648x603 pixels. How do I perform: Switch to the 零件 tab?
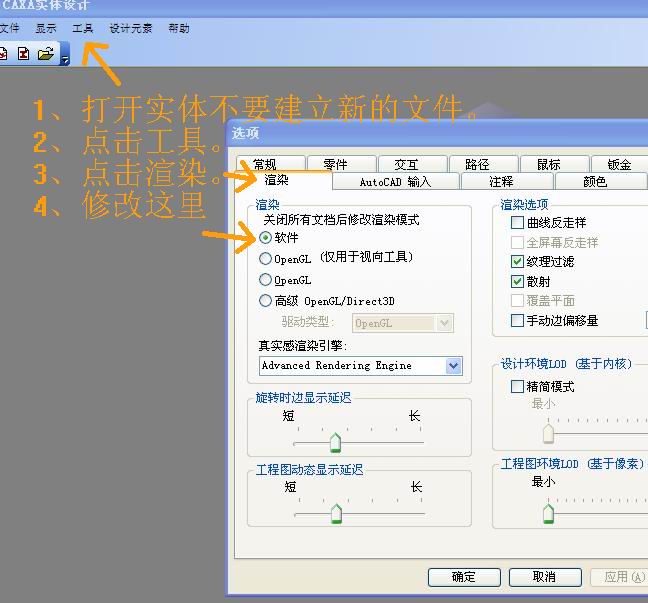341,164
